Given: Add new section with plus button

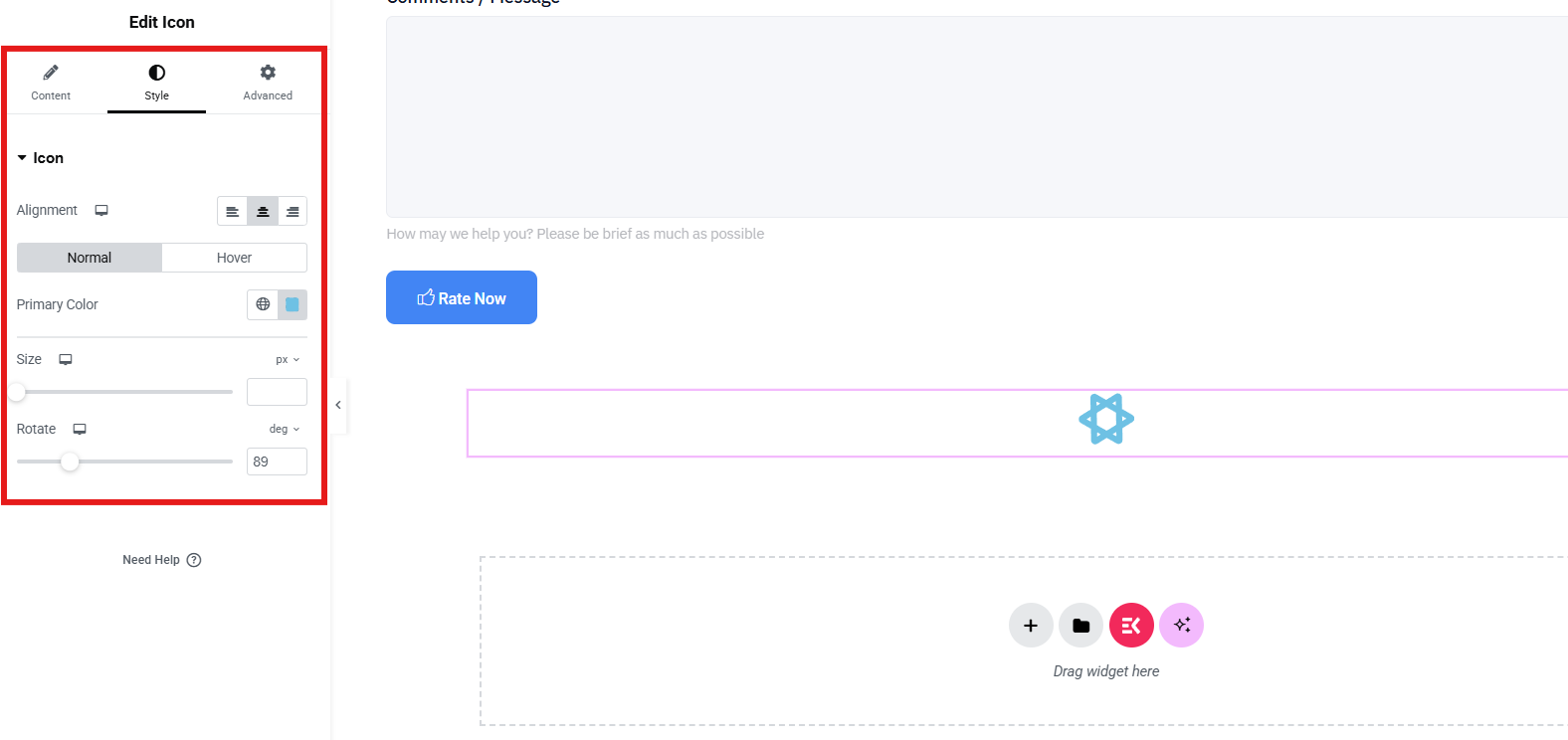Looking at the screenshot, I should click(1031, 626).
